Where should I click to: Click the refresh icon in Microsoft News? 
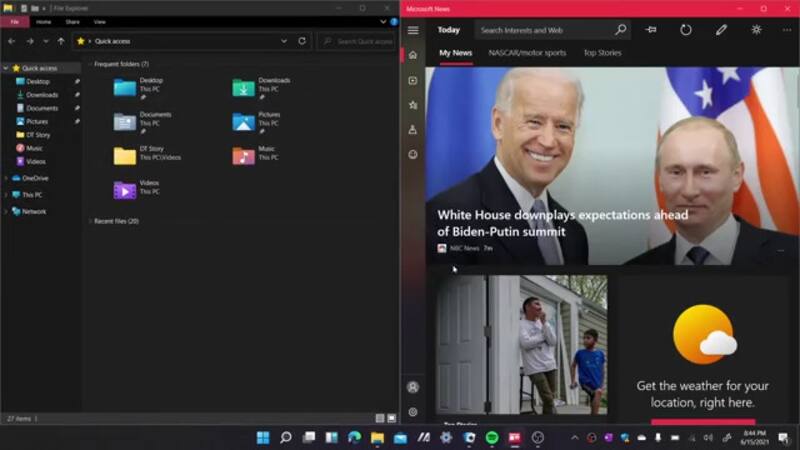pyautogui.click(x=686, y=30)
